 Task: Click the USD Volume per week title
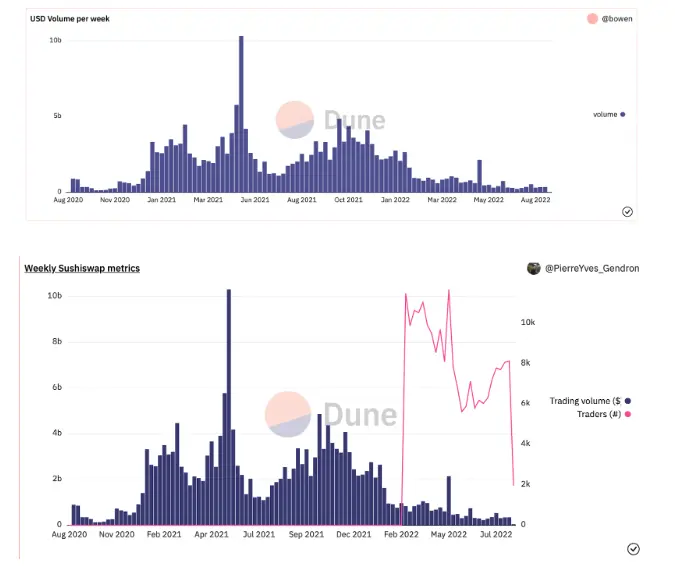(x=70, y=19)
